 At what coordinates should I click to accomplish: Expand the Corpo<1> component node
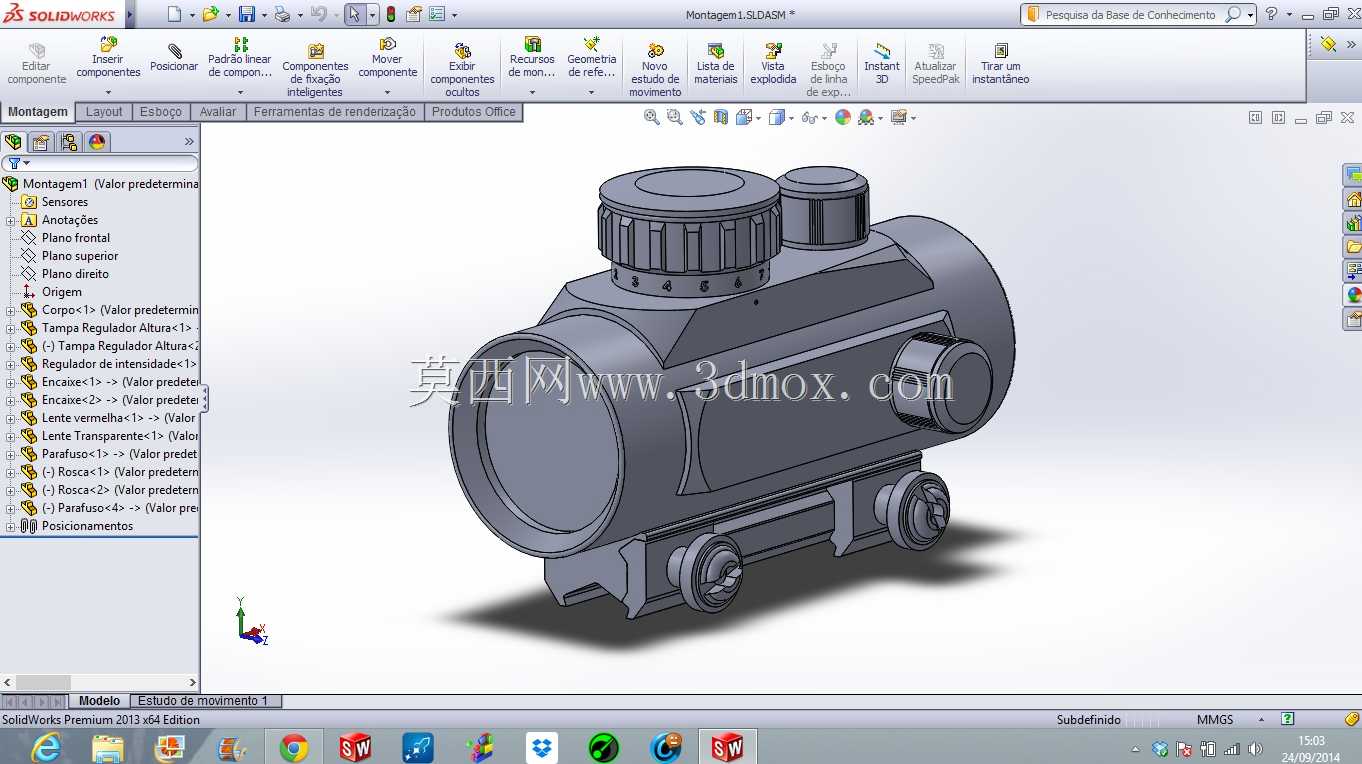click(11, 310)
